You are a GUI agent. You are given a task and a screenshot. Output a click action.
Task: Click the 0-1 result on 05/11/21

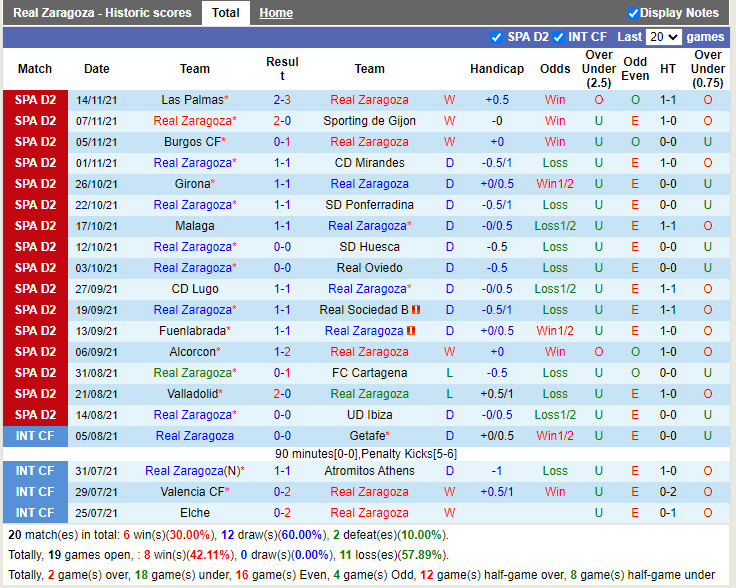282,142
